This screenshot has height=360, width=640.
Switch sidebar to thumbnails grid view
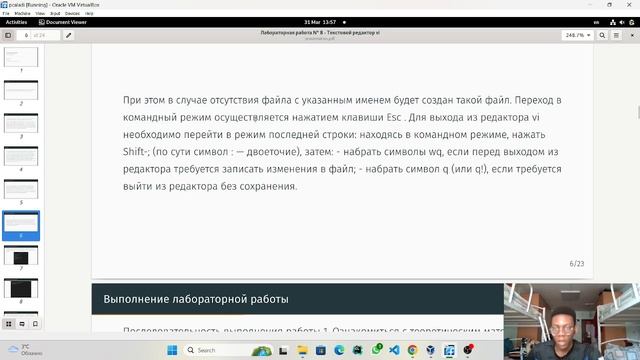[9, 324]
